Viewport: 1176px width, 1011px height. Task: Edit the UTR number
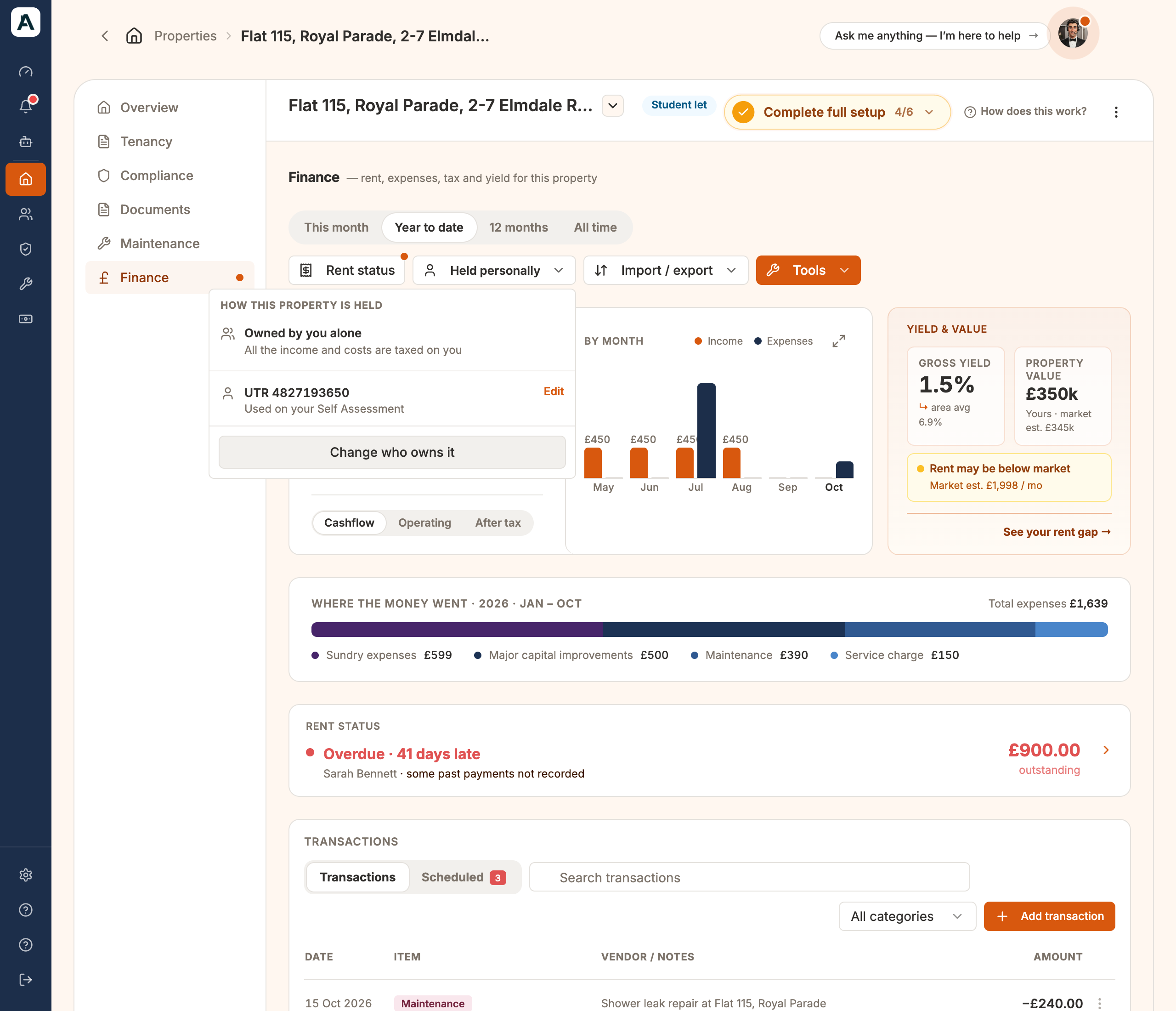[x=554, y=391]
